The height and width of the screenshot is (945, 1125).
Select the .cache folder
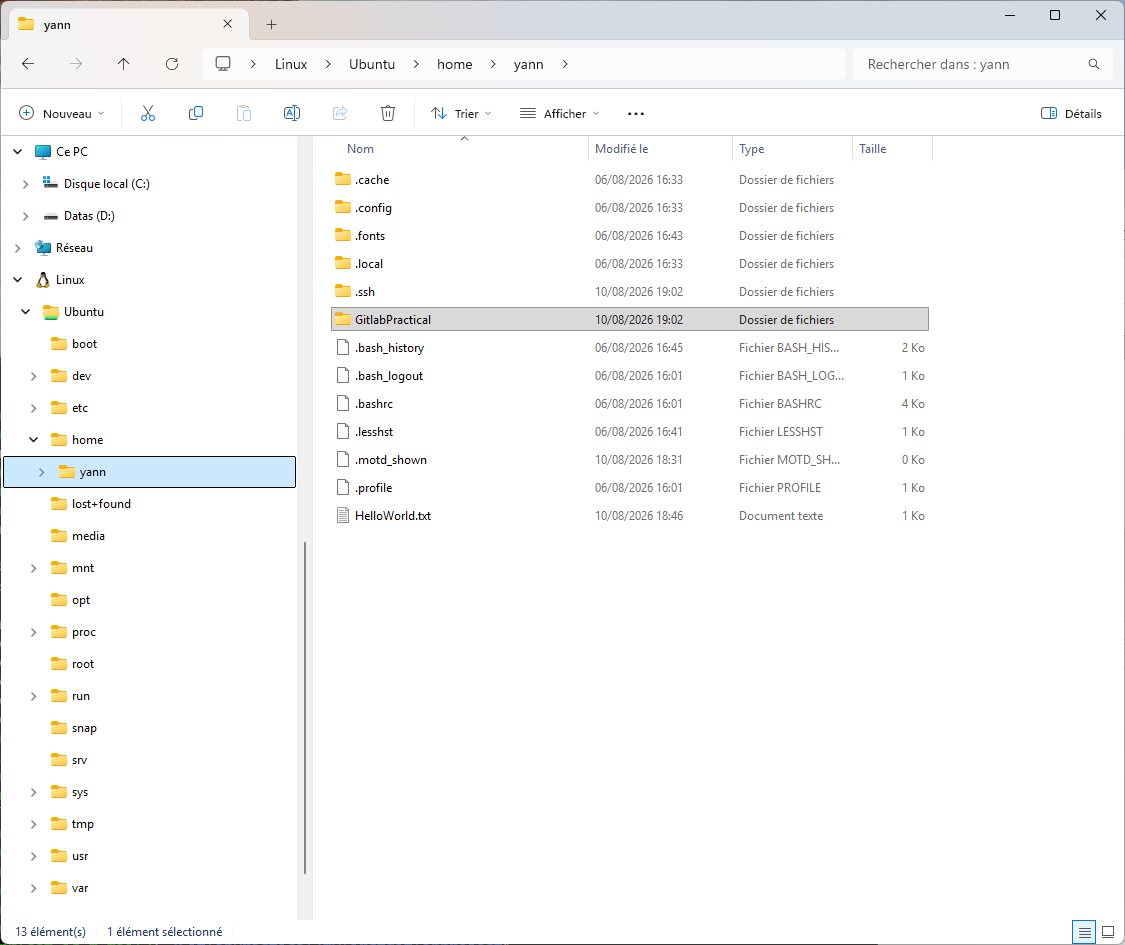(630, 179)
